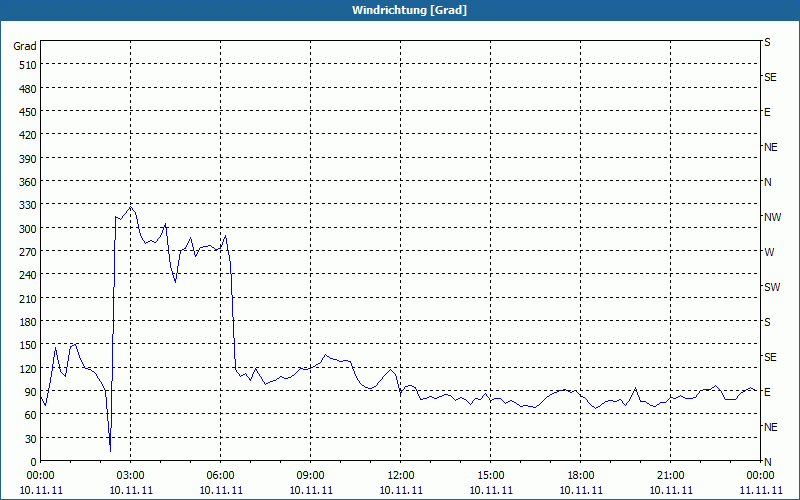Click the 18:00 time axis label
Viewport: 800px width, 500px height.
580,475
